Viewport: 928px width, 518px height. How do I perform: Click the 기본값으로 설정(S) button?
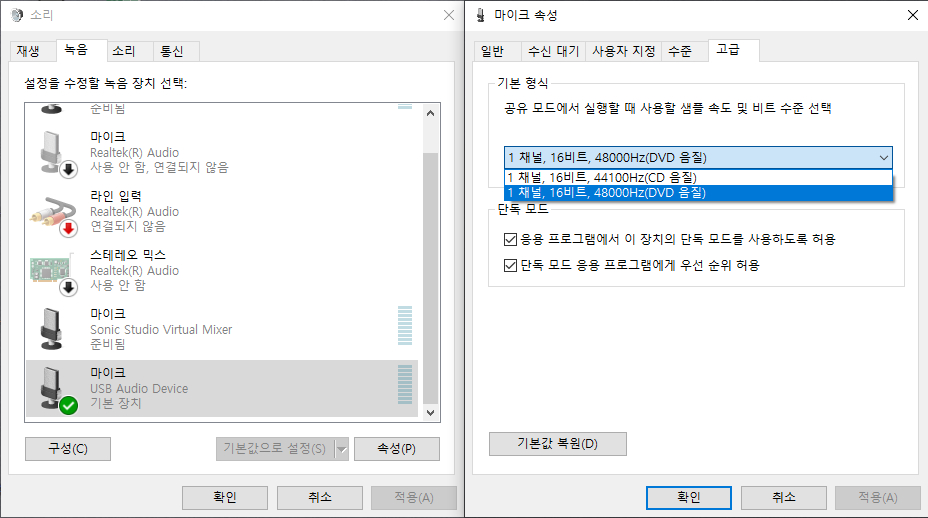tap(275, 449)
